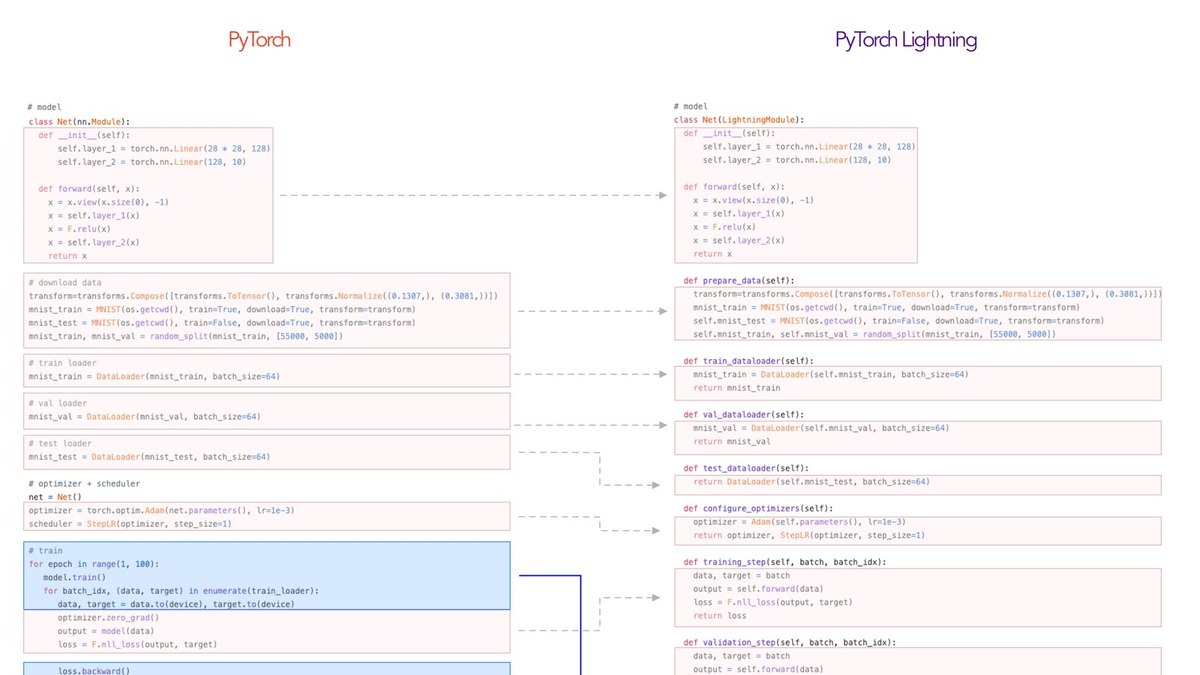Click the 'self.mnist_test = MNIST(os.getcwd(), train=False' line

899,321
